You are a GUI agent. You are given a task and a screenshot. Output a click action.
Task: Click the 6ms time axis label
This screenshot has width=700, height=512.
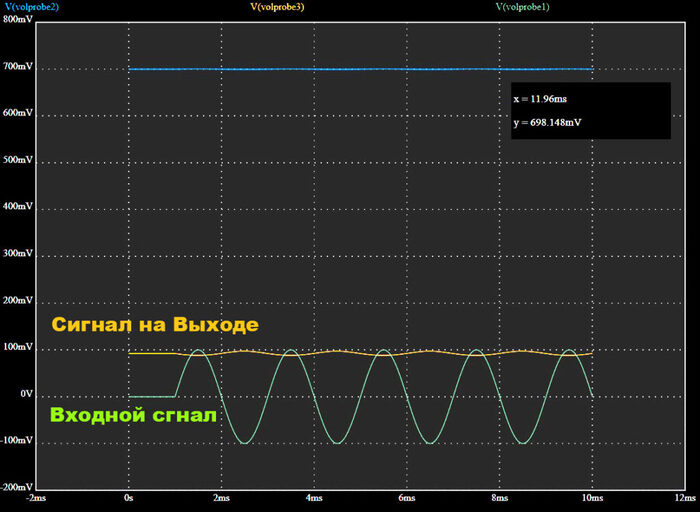click(406, 498)
